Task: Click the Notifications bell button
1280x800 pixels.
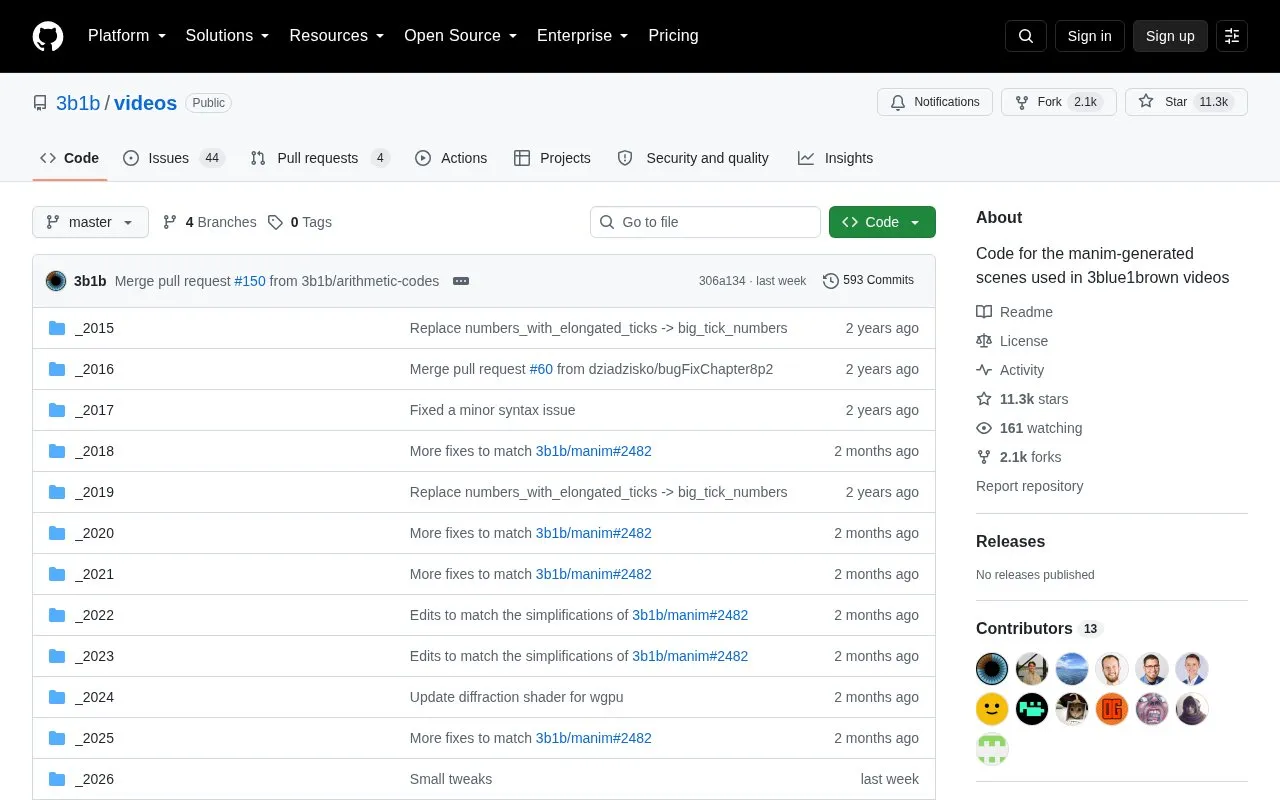Action: (x=935, y=102)
